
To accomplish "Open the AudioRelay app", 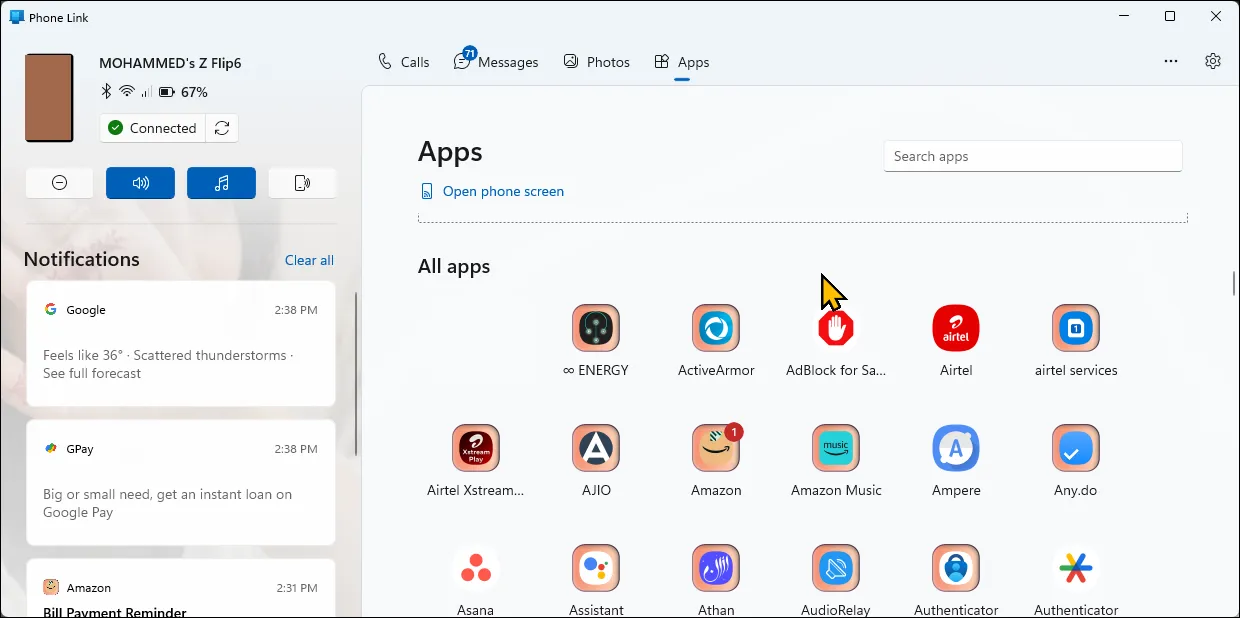I will tap(836, 568).
